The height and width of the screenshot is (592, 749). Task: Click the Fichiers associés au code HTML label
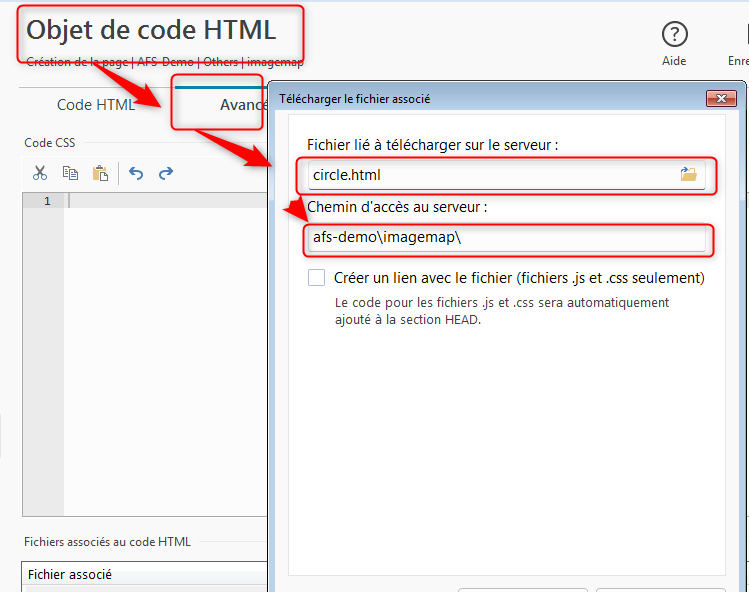point(107,542)
